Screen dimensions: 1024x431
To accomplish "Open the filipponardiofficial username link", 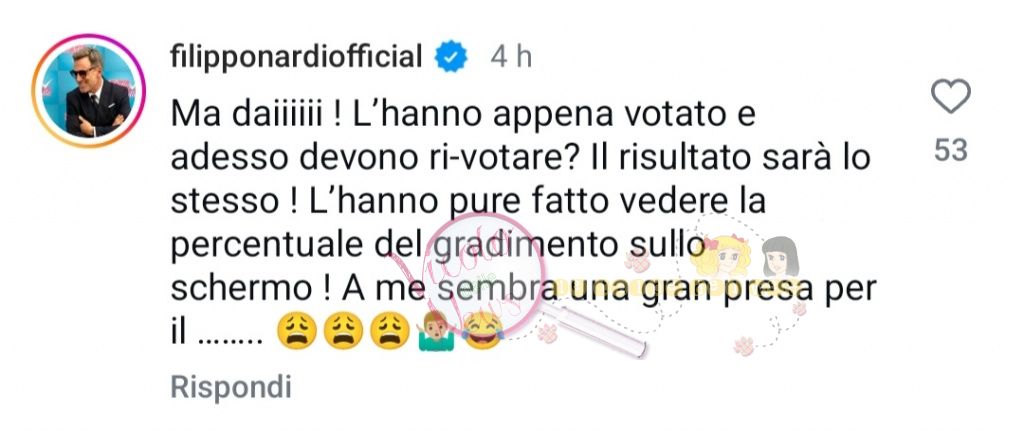I will coord(296,57).
